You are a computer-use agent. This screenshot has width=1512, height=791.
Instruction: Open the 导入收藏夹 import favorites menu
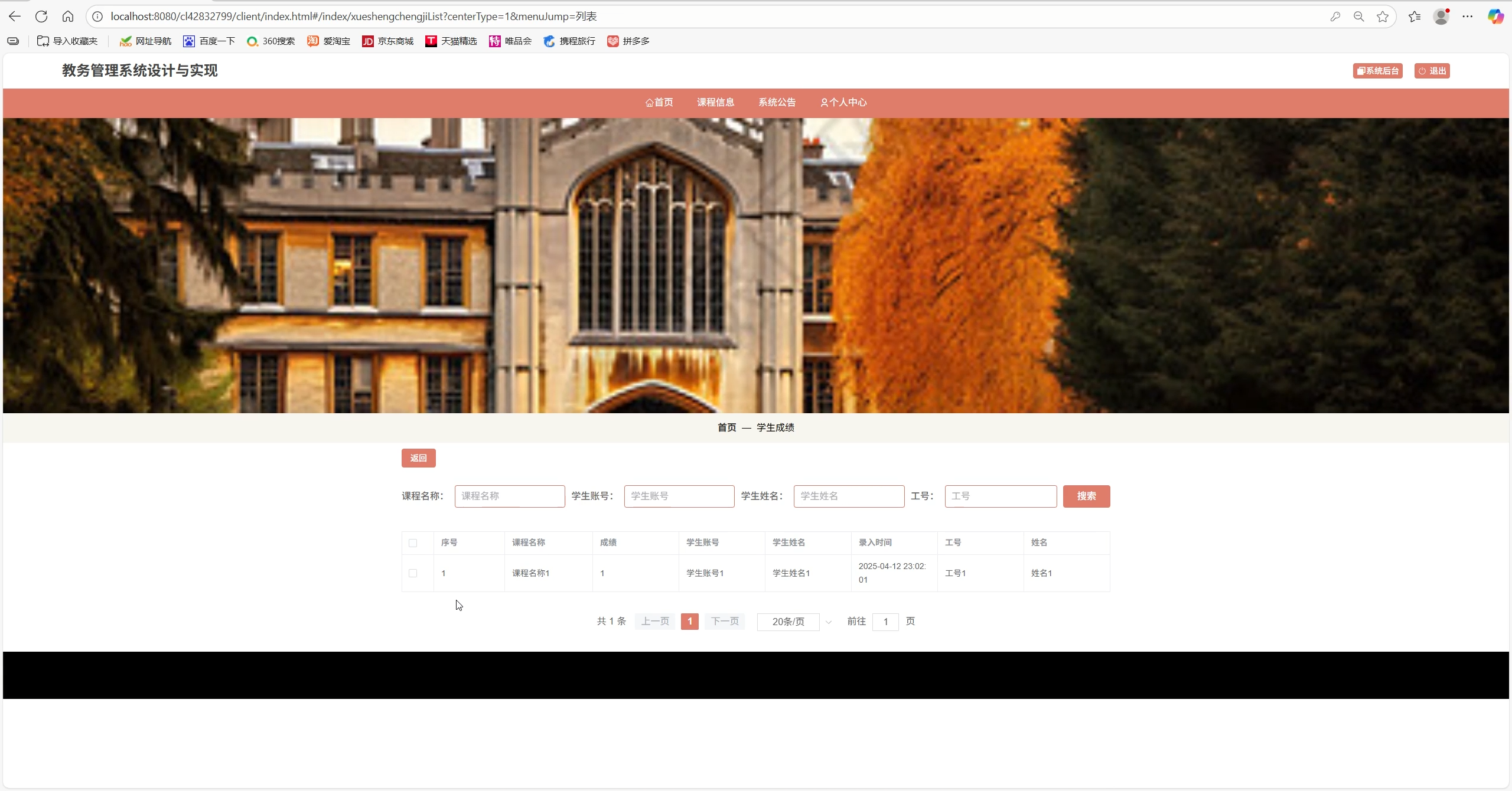(67, 41)
